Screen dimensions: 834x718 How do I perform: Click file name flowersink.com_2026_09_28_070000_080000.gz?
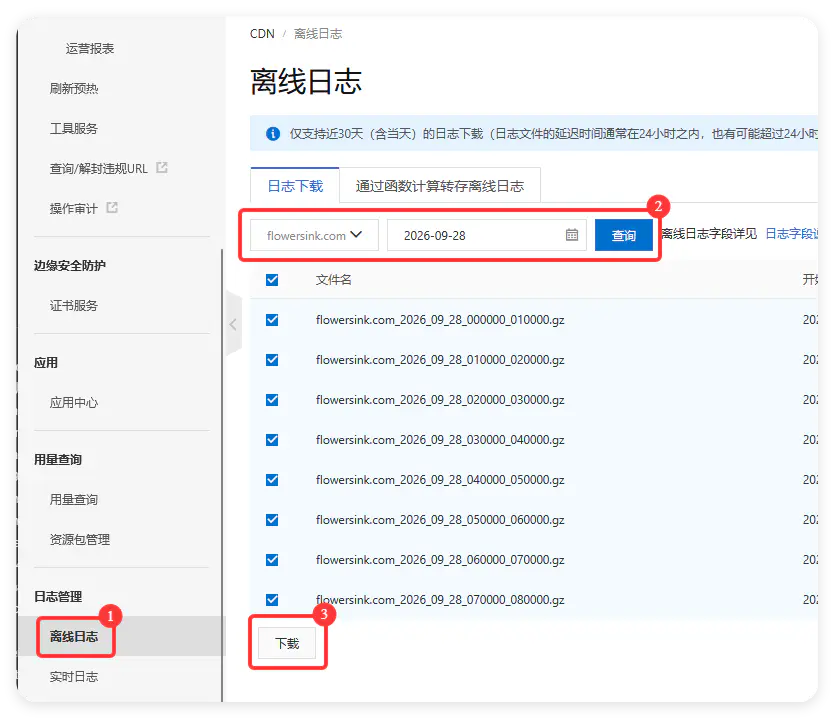coord(440,600)
